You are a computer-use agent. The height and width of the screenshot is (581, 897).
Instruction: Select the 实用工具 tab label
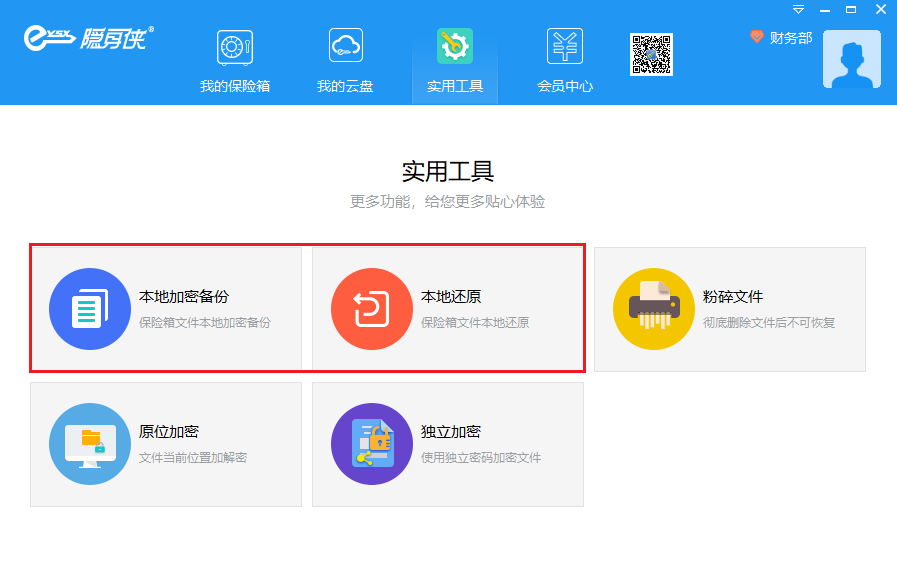coord(455,86)
